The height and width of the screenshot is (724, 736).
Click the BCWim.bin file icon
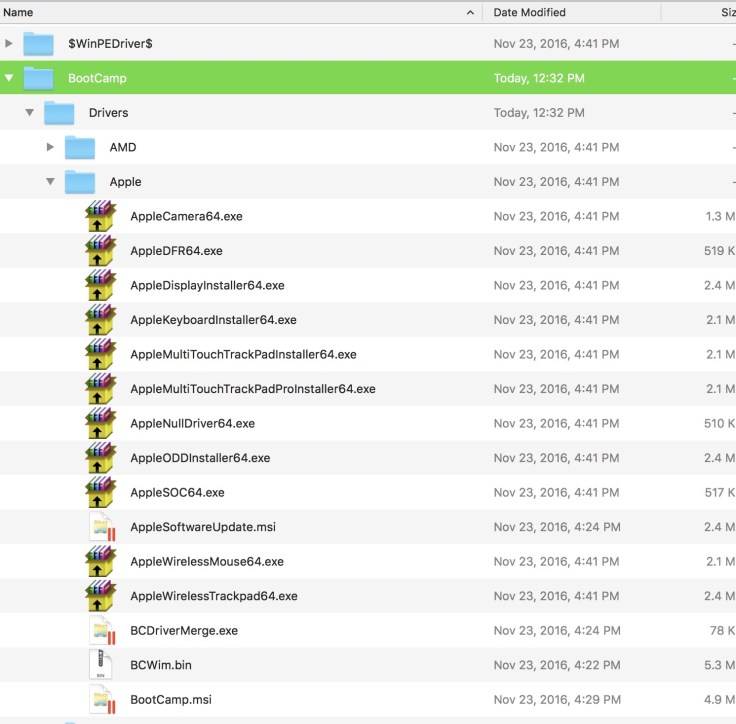[x=101, y=665]
